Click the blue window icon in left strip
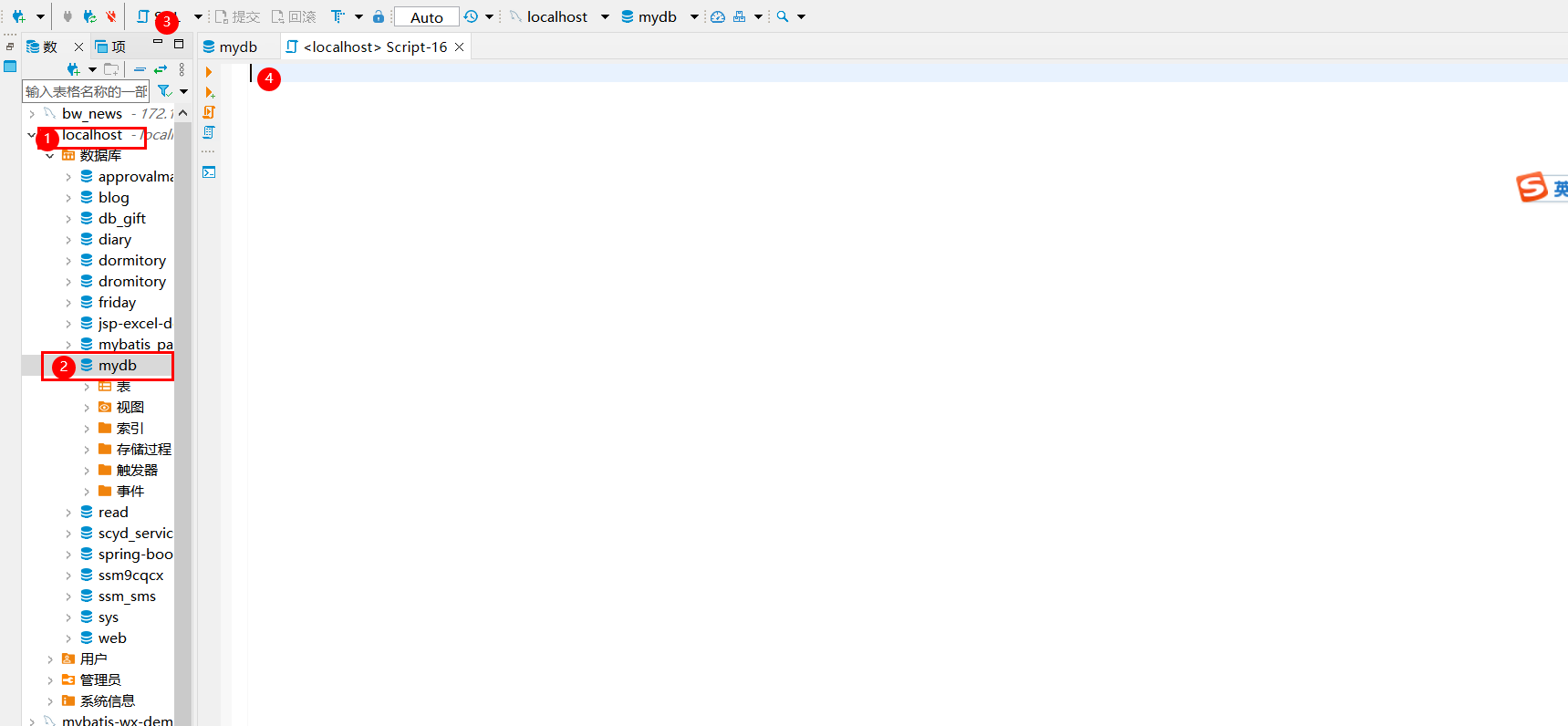This screenshot has height=726, width=1568. click(10, 67)
